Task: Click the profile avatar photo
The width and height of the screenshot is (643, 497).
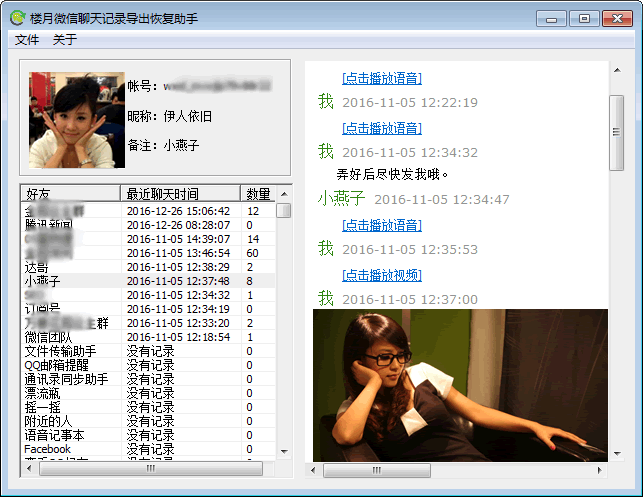Action: point(77,120)
